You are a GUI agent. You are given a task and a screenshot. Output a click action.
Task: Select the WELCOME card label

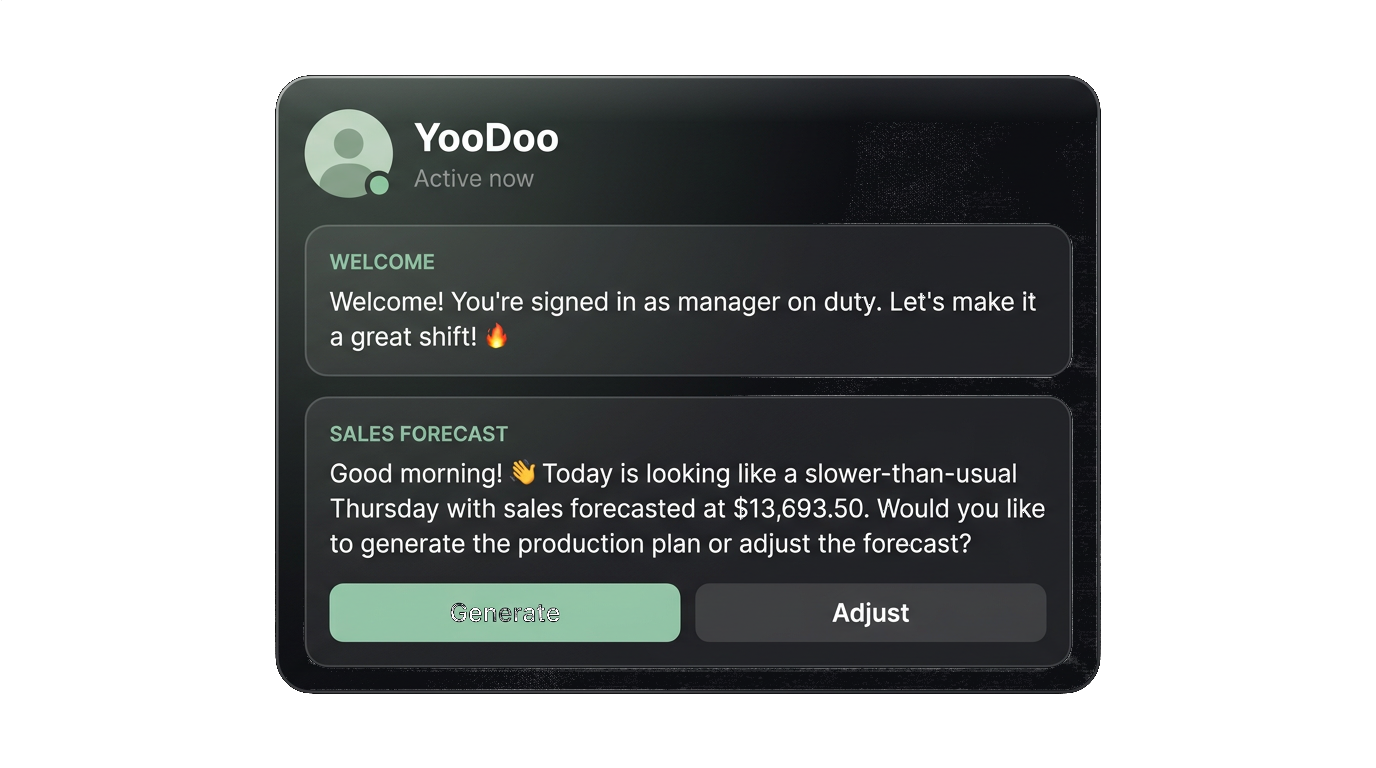(x=382, y=262)
